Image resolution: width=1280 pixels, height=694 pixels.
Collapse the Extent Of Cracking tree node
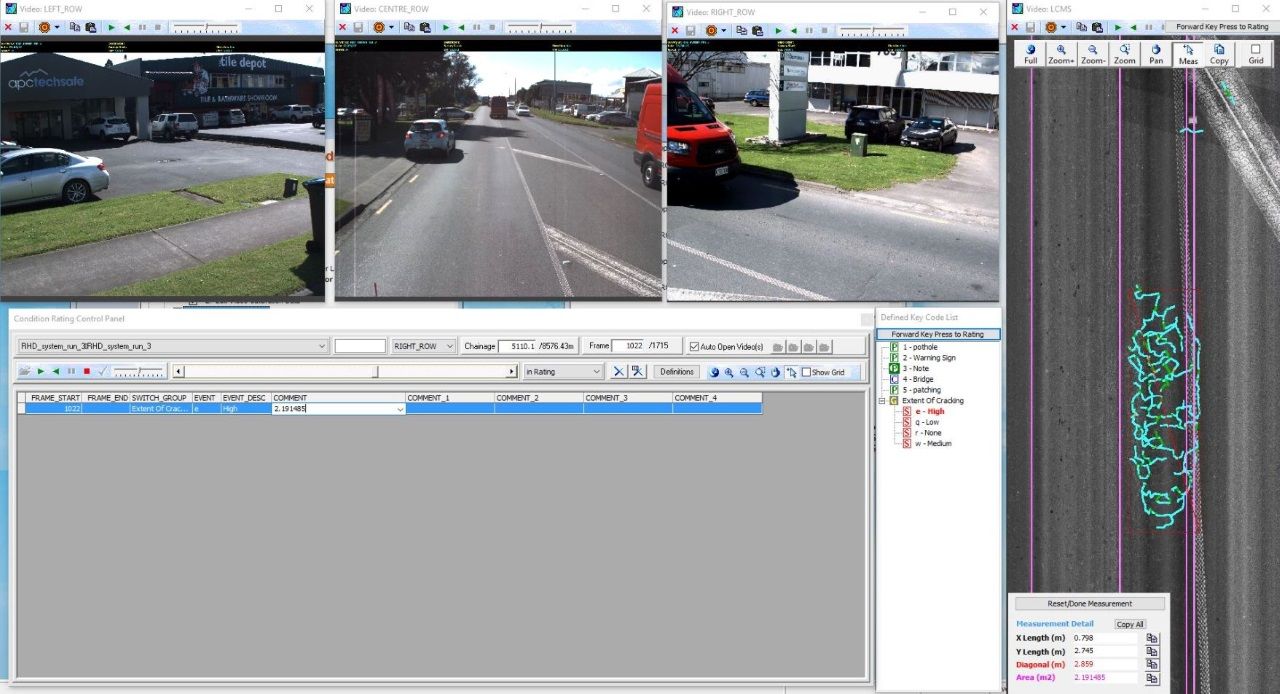point(882,401)
